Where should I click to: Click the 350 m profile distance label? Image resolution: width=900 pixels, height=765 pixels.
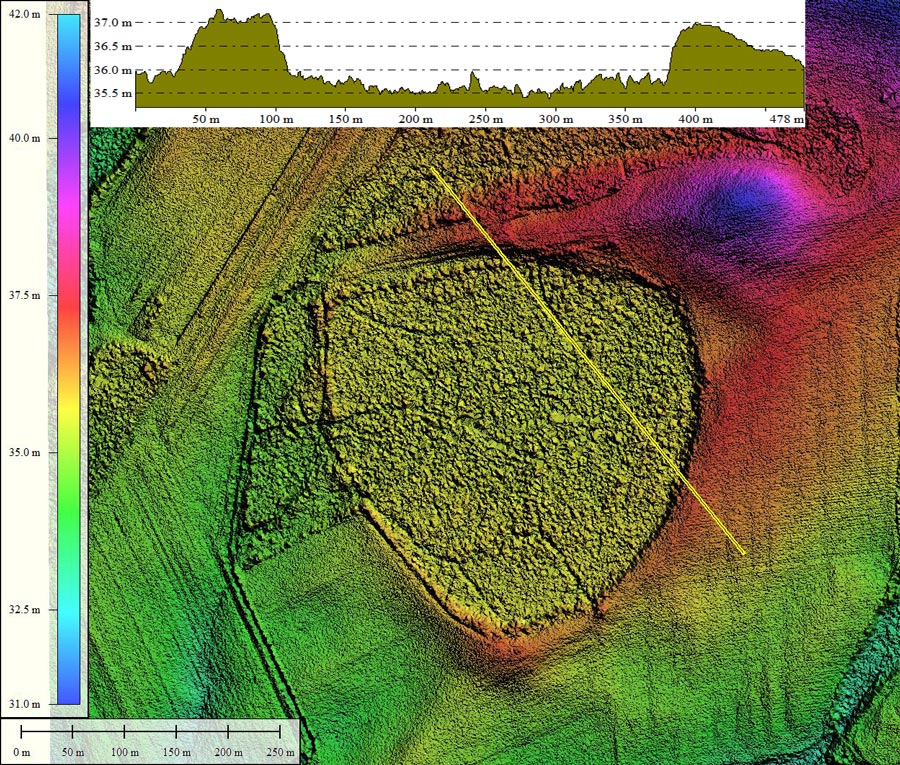[626, 119]
